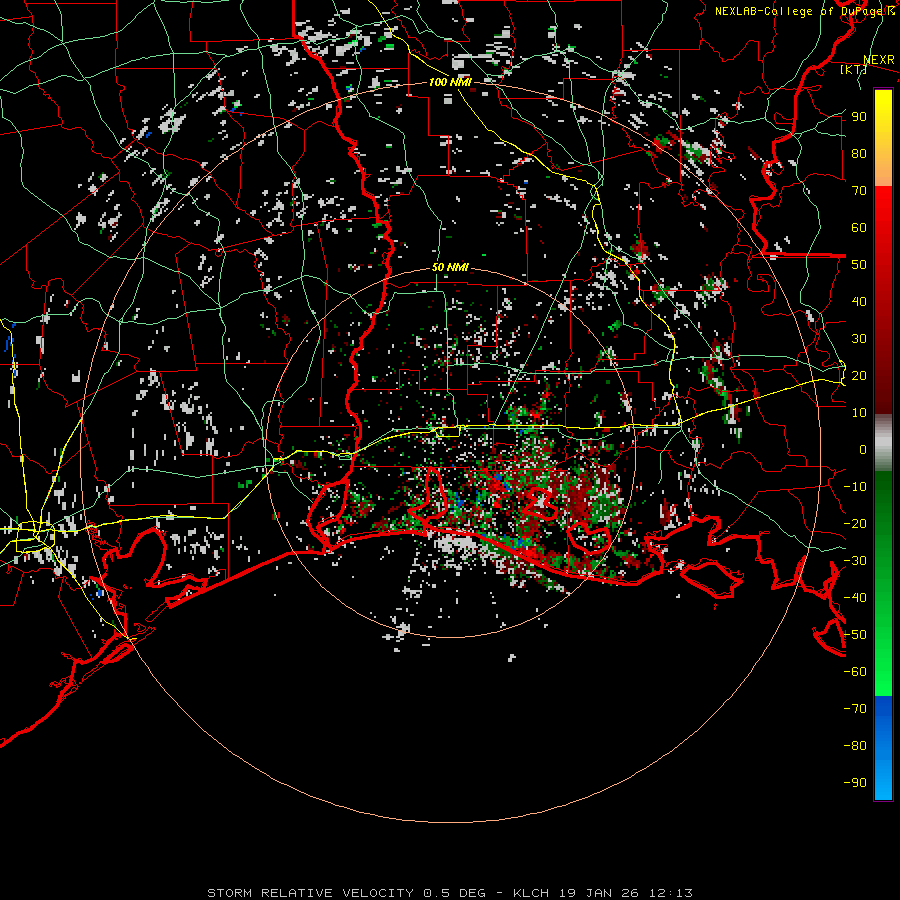Click the gray zero-velocity segment of the color bar
The image size is (900, 900).
tap(883, 443)
